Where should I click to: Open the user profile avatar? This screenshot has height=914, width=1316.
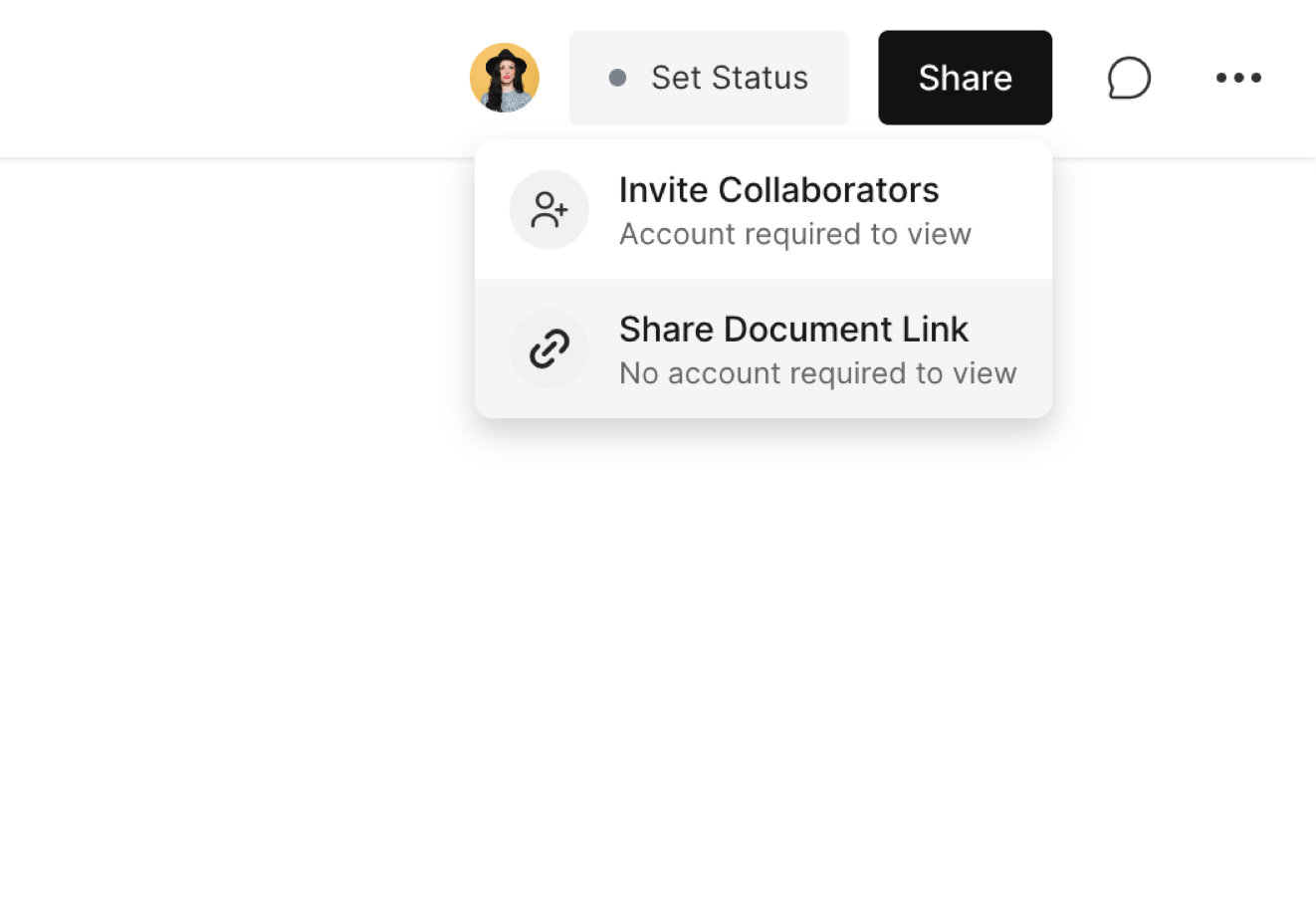point(505,78)
